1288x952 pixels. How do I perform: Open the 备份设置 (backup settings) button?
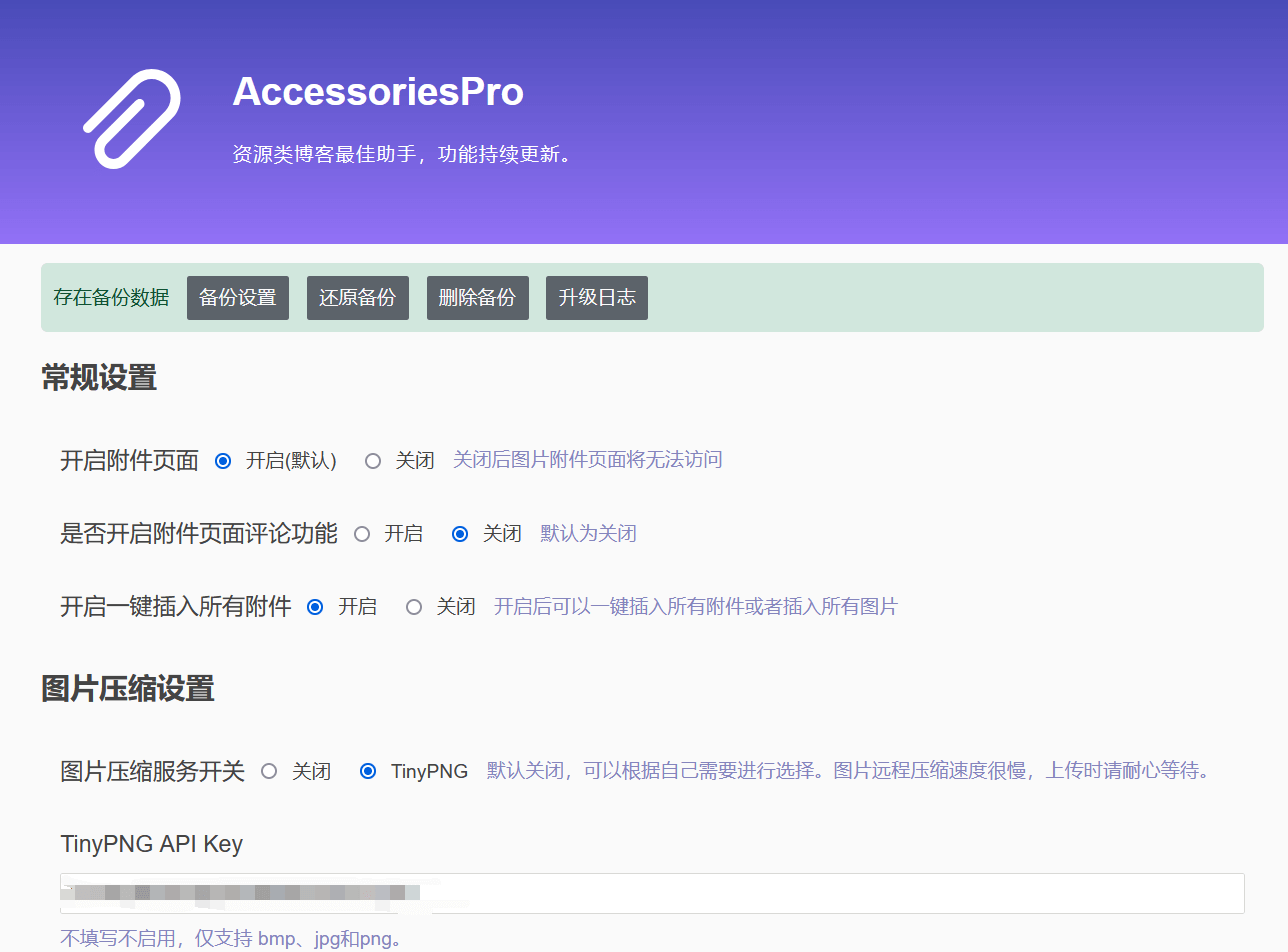coord(237,297)
